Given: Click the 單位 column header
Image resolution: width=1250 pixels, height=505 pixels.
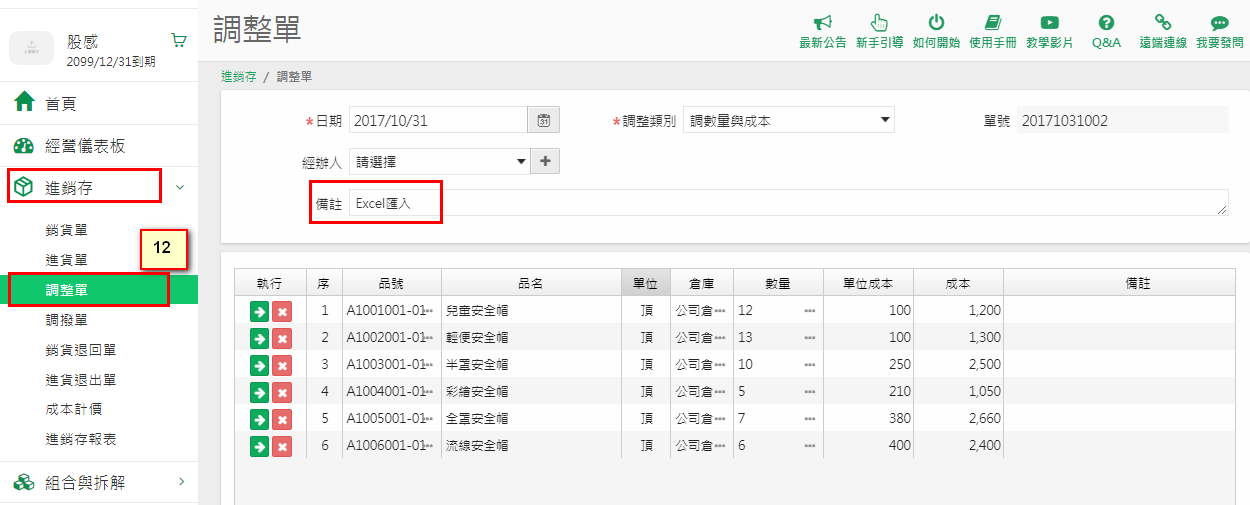Looking at the screenshot, I should pyautogui.click(x=646, y=283).
